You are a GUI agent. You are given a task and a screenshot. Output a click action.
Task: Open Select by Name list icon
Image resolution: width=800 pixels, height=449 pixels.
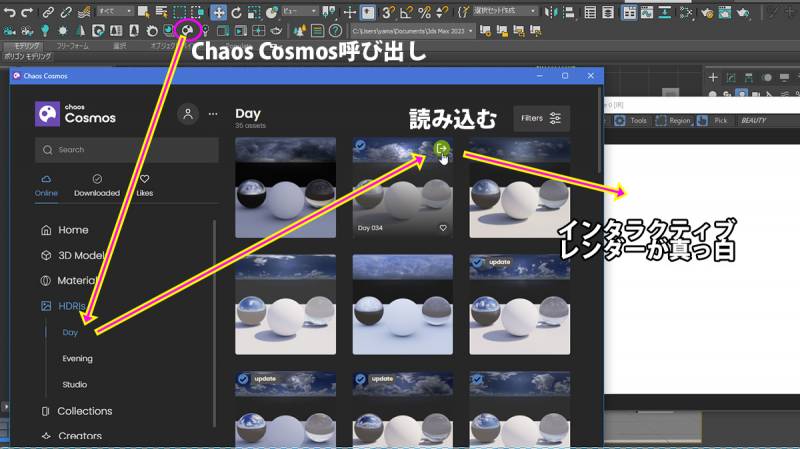pos(161,12)
